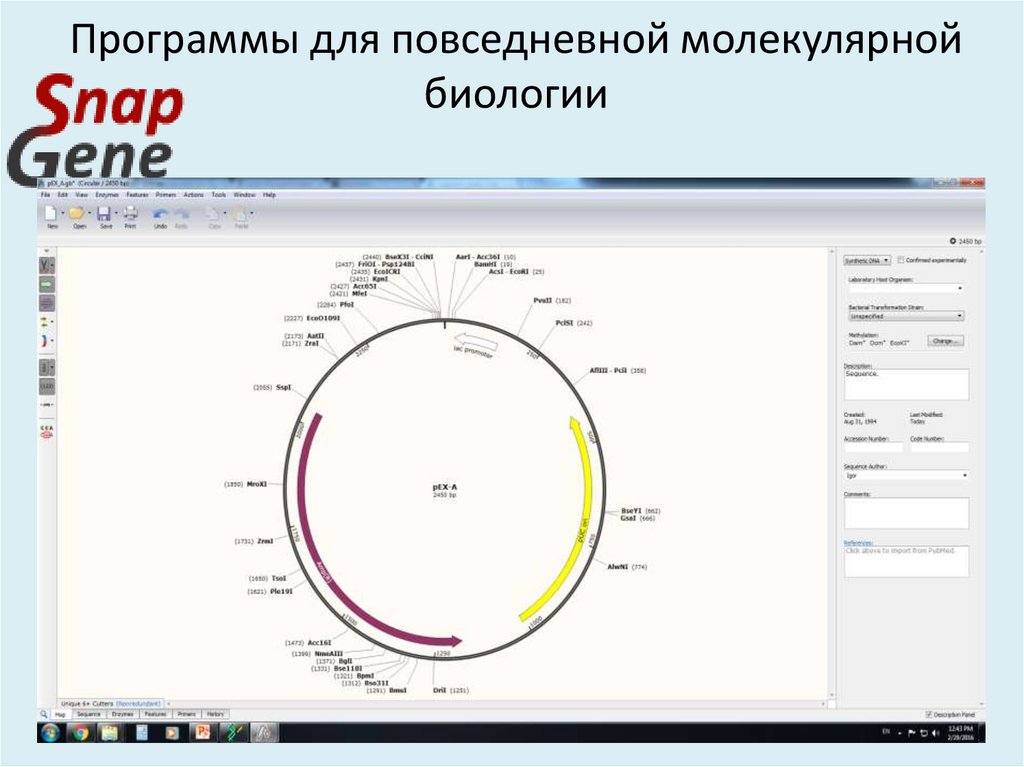Click the New file icon
Image resolution: width=1024 pixels, height=767 pixels.
point(53,212)
